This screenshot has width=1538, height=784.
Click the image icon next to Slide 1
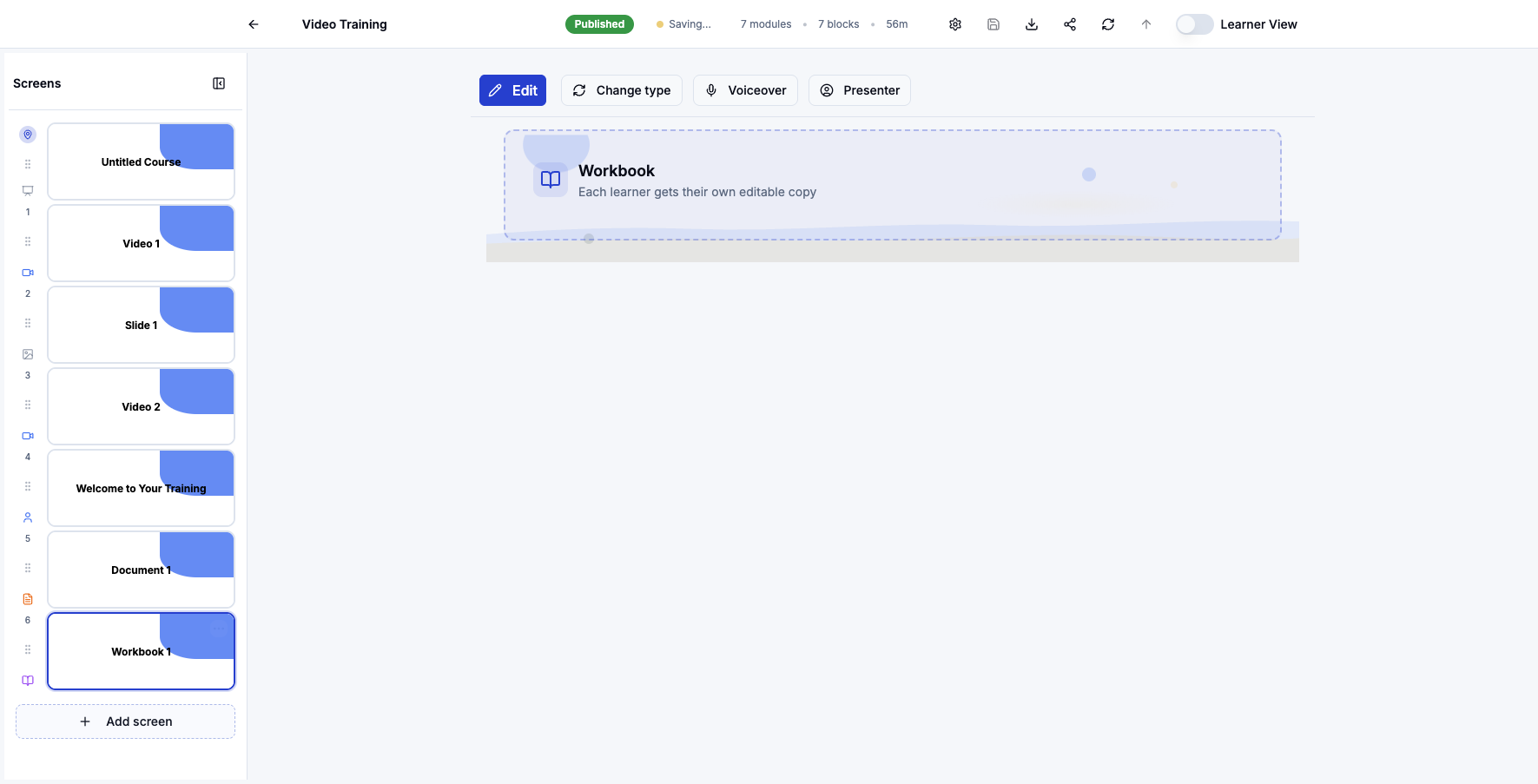[27, 353]
